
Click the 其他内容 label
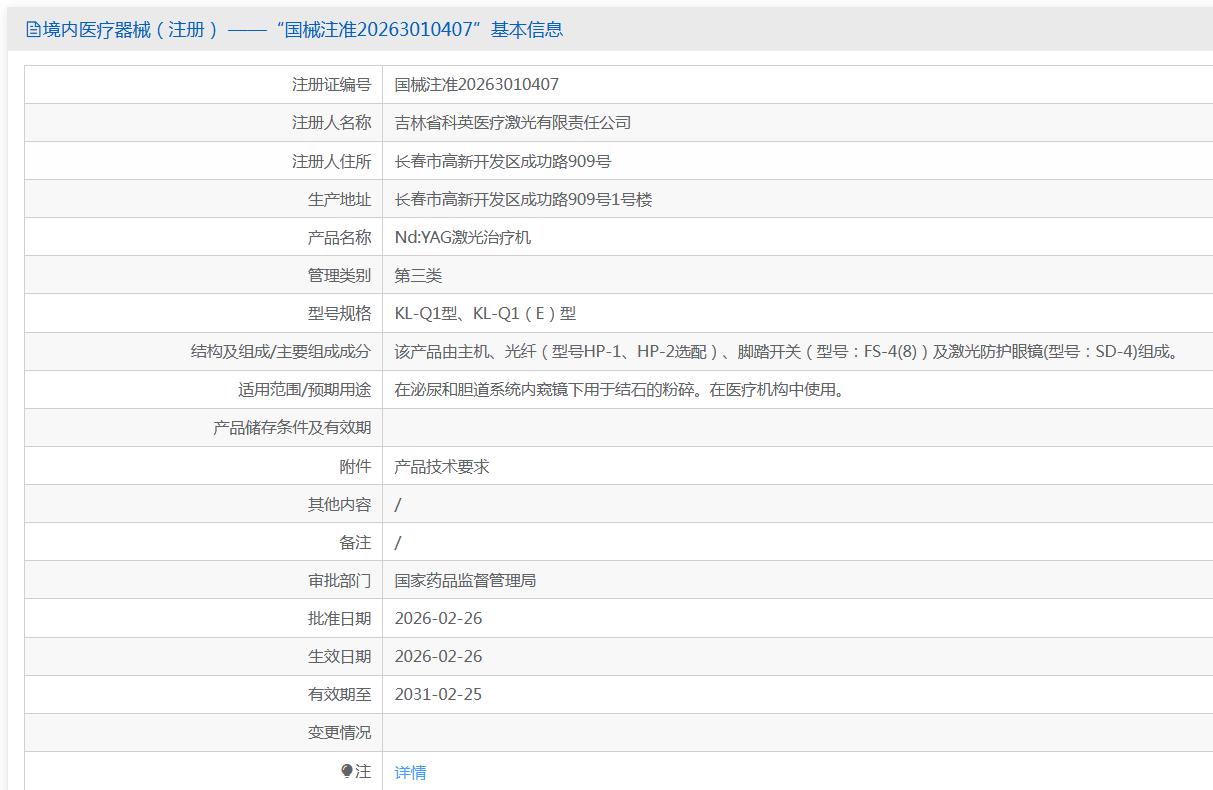[x=339, y=504]
